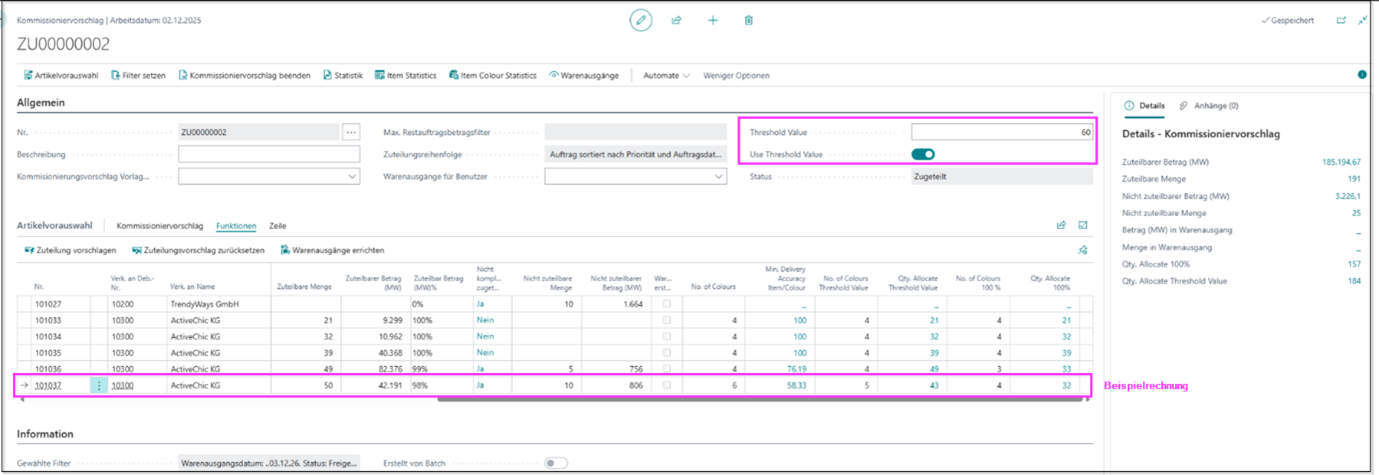Check the Warenausgang checkbox for row 101033
Image resolution: width=1379 pixels, height=475 pixels.
[x=667, y=319]
